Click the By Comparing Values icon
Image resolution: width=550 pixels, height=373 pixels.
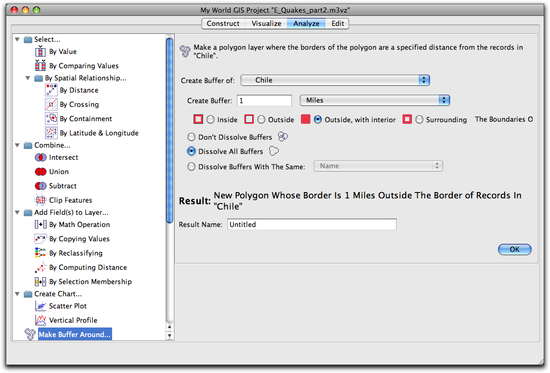[40, 66]
